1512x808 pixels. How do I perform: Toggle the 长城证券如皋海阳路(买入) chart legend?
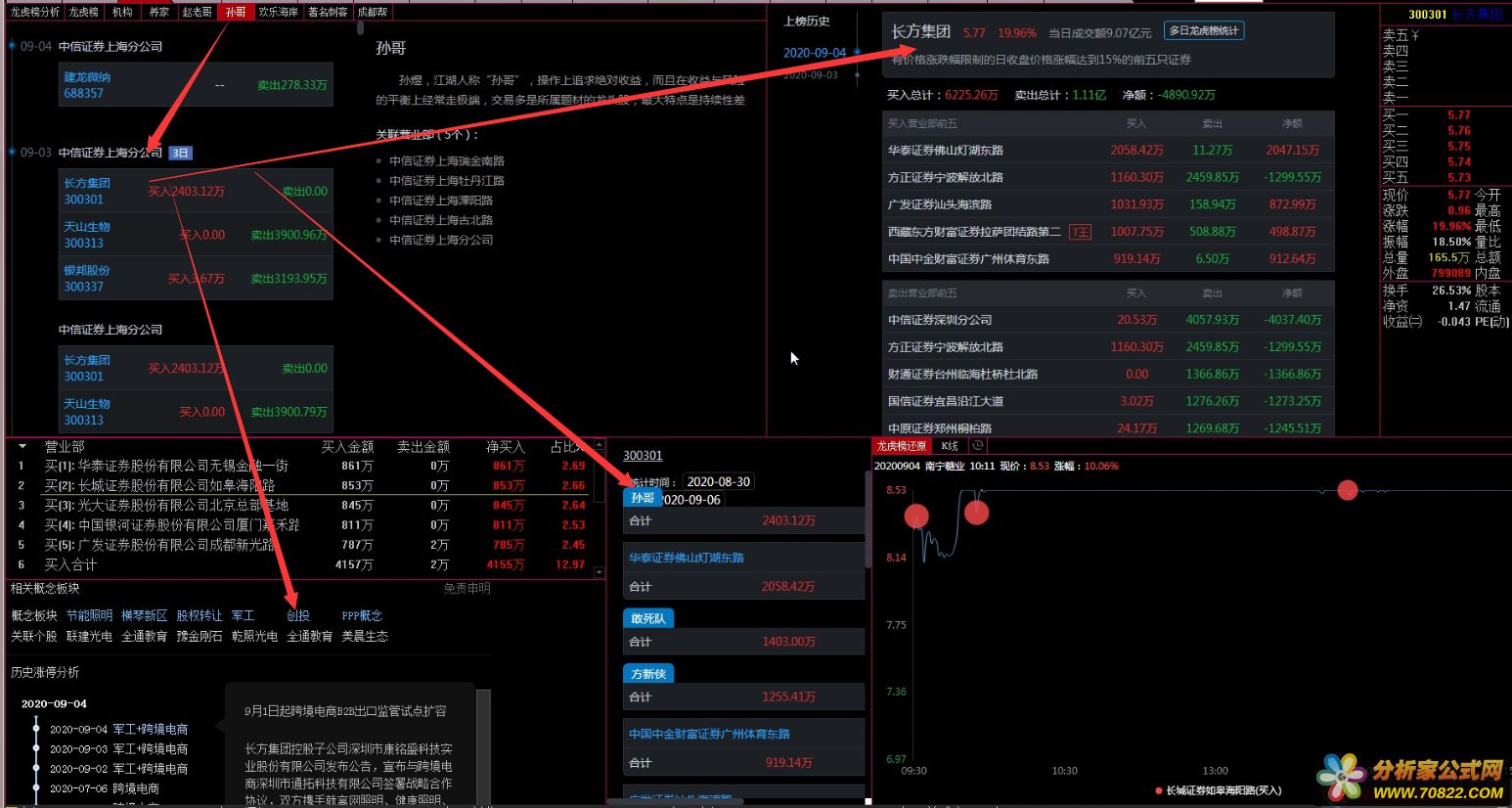1219,790
